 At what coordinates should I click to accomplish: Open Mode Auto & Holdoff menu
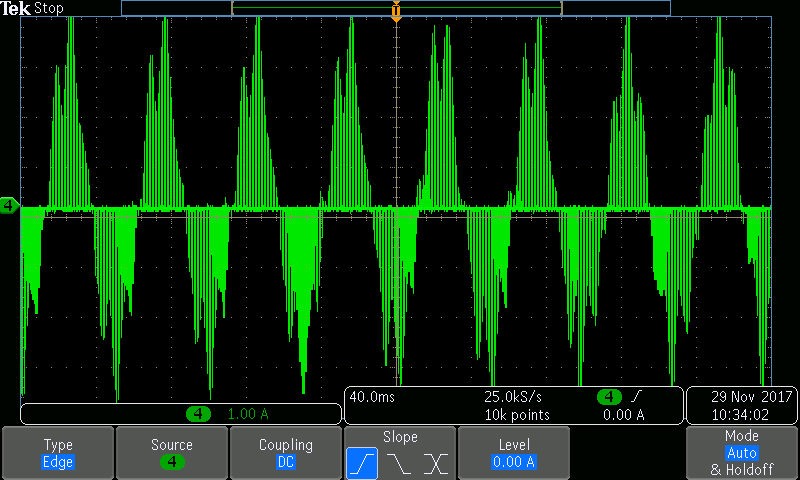pos(741,453)
